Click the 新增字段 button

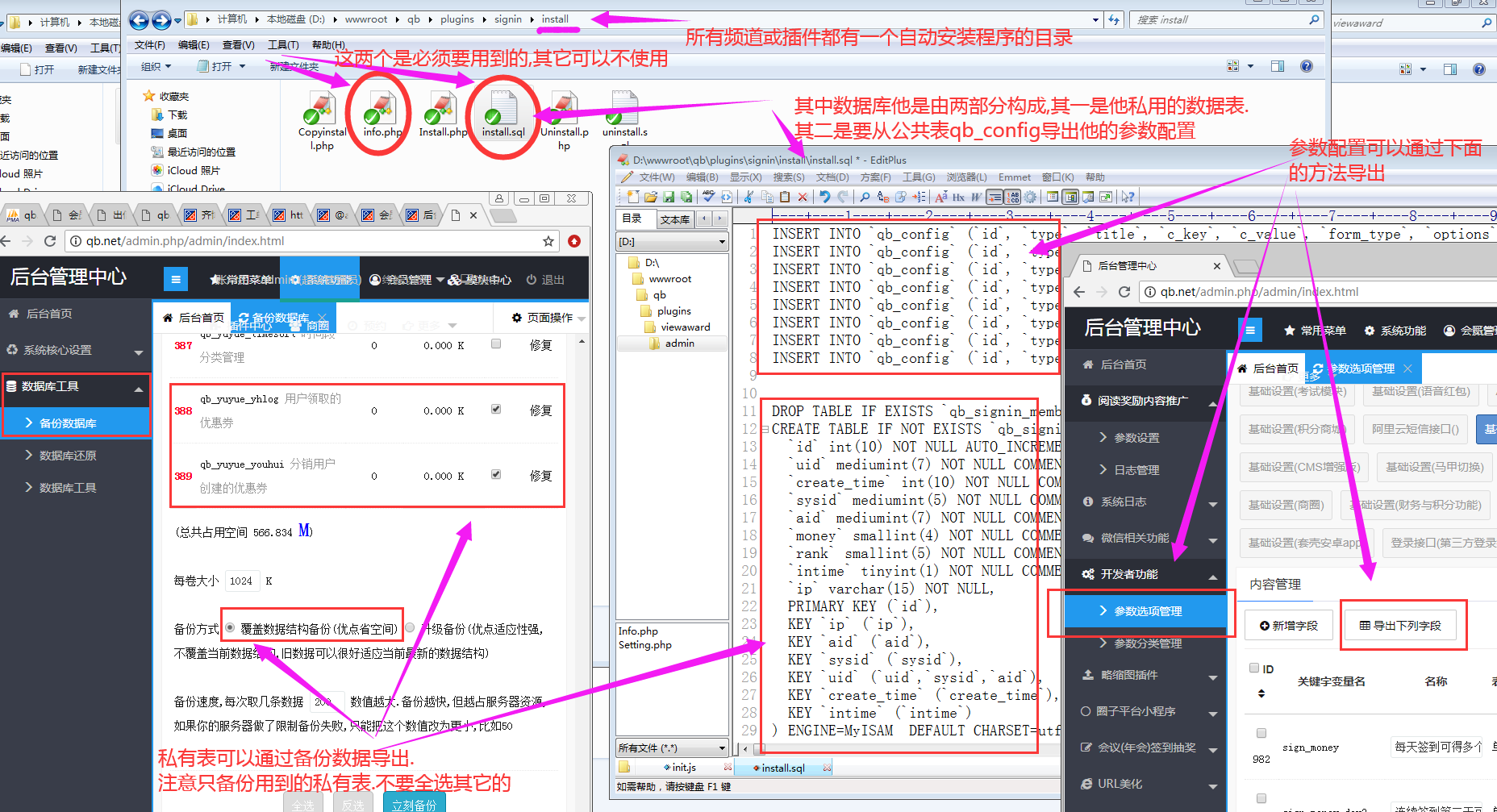click(x=1289, y=626)
